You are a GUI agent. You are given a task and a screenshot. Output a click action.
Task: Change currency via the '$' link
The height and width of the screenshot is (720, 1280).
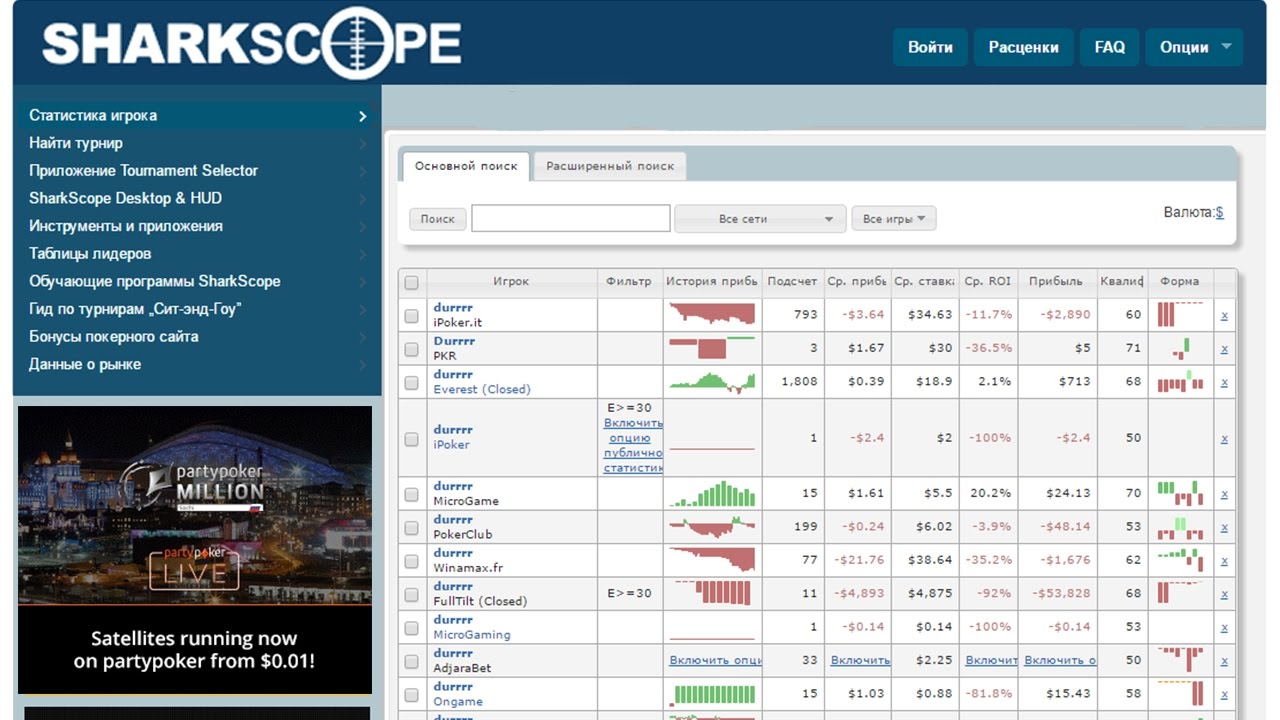[1219, 212]
